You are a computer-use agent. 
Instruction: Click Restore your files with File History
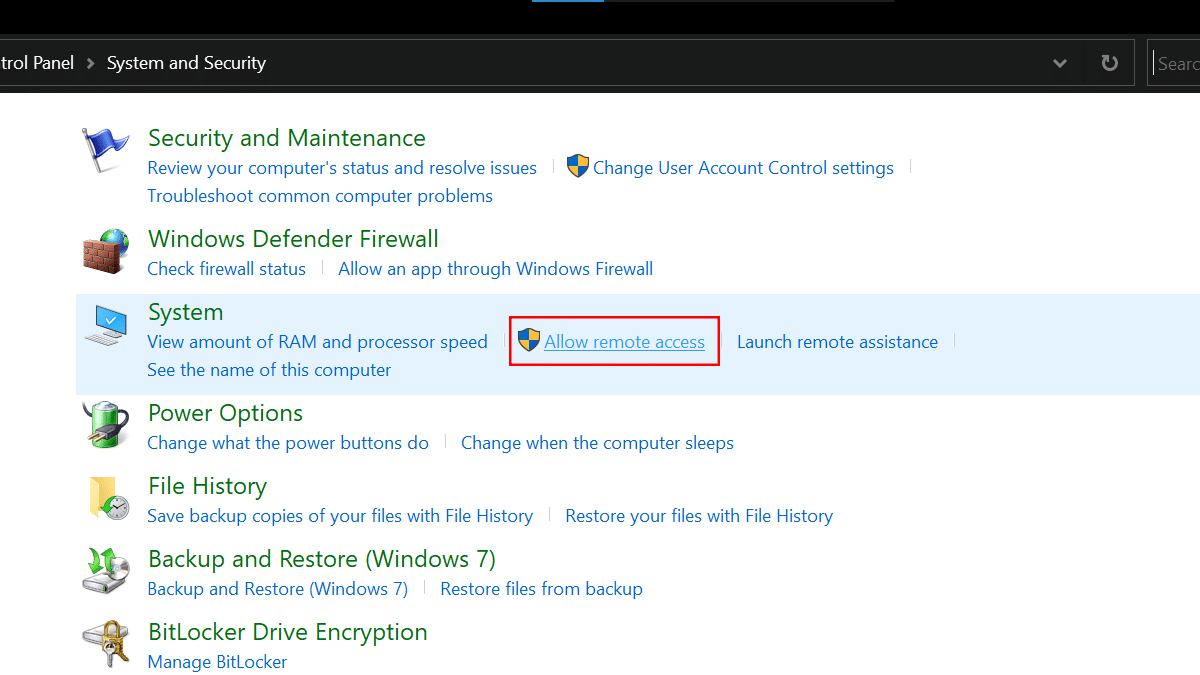[699, 516]
